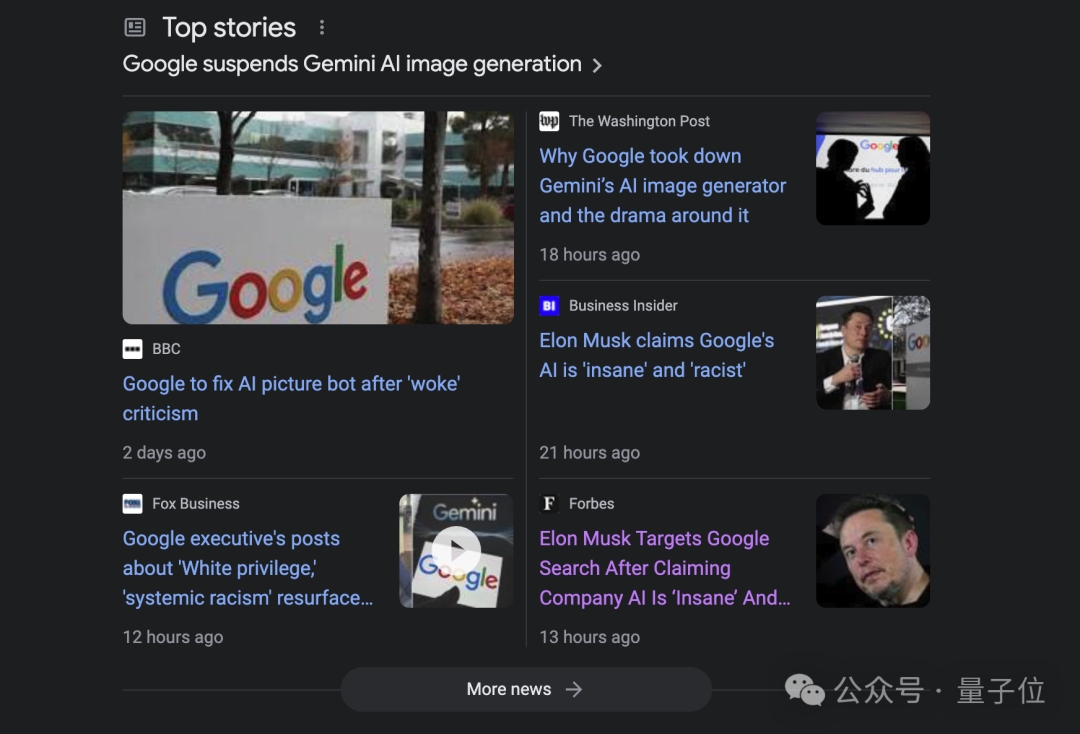Expand Google suspends Gemini AI image generation chevron
The height and width of the screenshot is (734, 1080).
point(597,65)
